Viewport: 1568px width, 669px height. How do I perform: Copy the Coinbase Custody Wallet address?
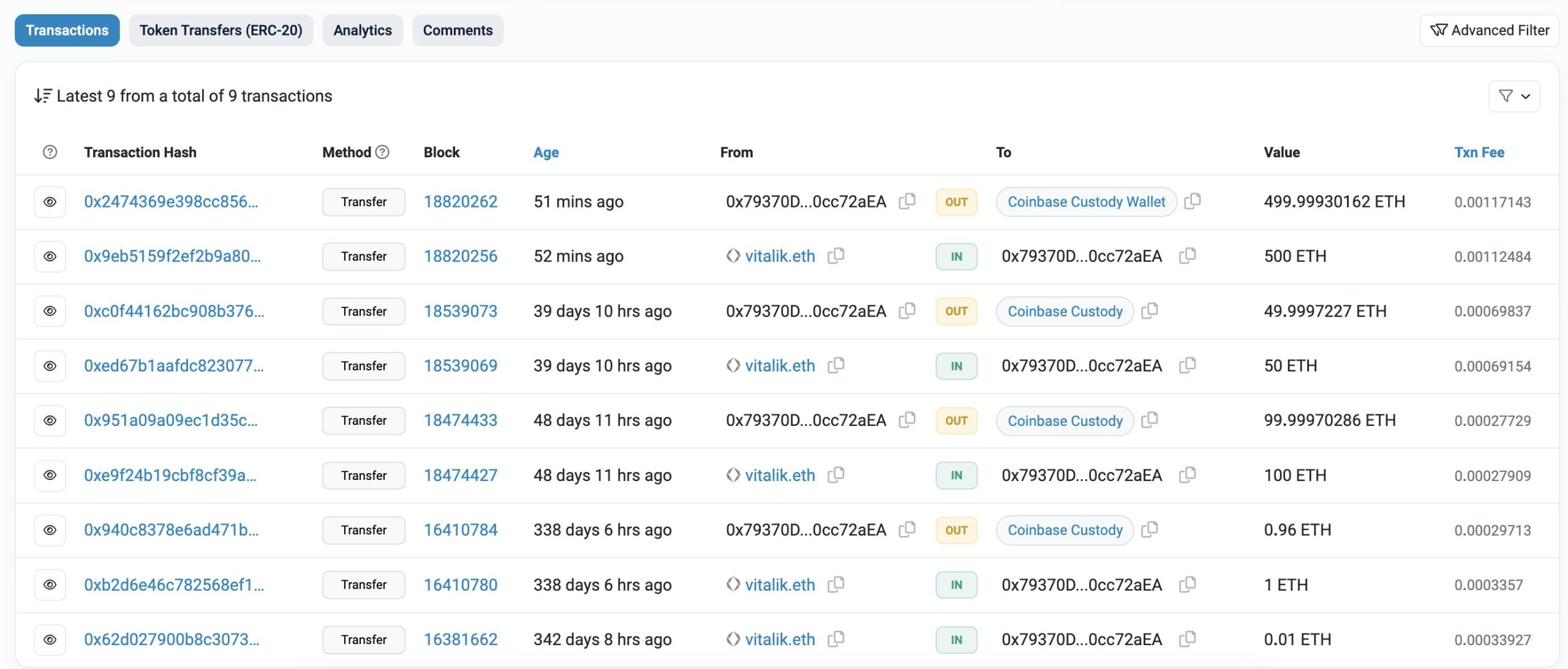(x=1192, y=201)
